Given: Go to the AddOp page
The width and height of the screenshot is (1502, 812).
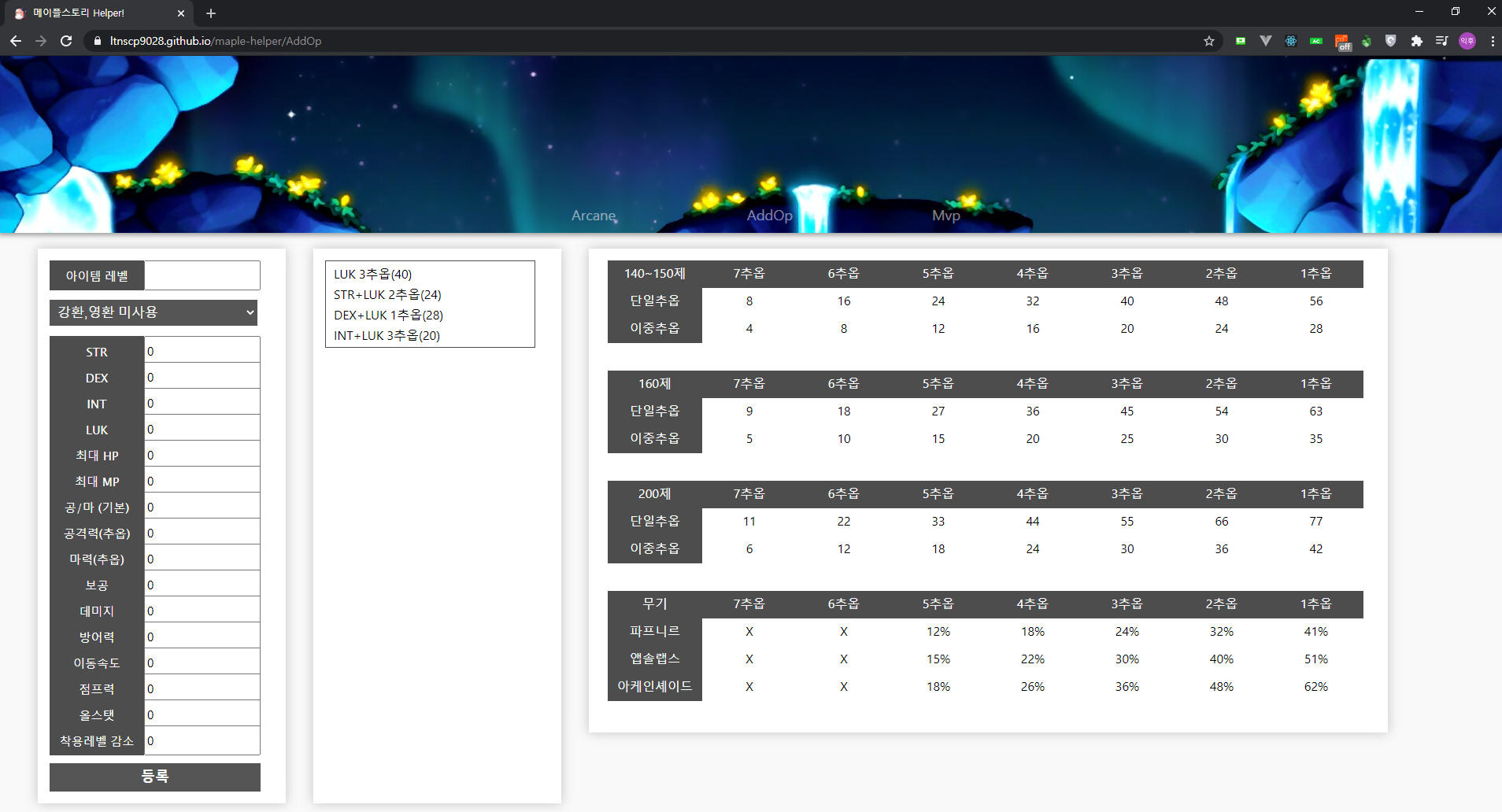Looking at the screenshot, I should pyautogui.click(x=770, y=216).
